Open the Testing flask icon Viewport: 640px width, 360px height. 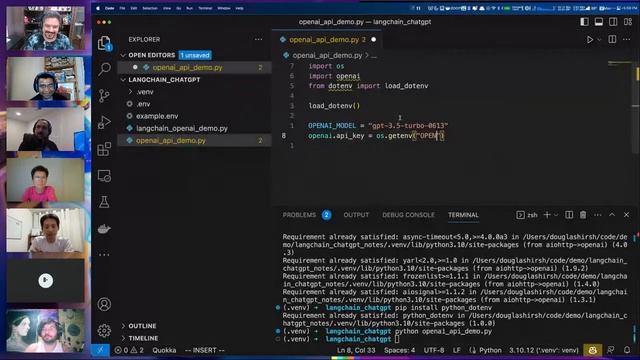[104, 202]
